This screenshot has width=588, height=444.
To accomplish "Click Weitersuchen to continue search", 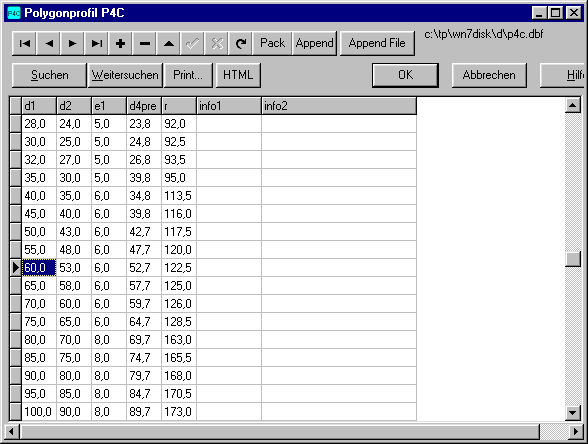I will [x=125, y=75].
